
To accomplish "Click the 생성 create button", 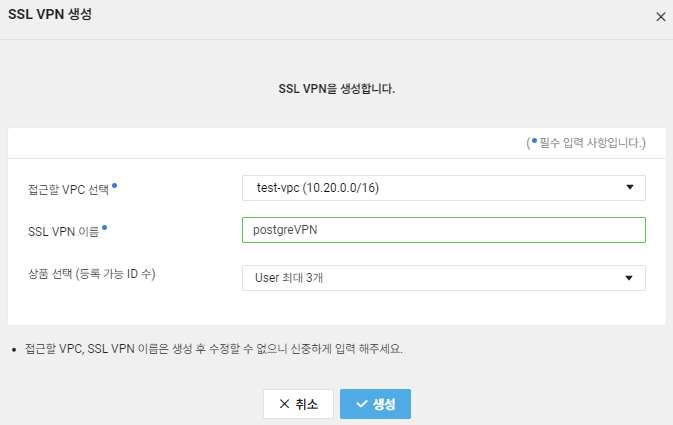I will click(376, 404).
